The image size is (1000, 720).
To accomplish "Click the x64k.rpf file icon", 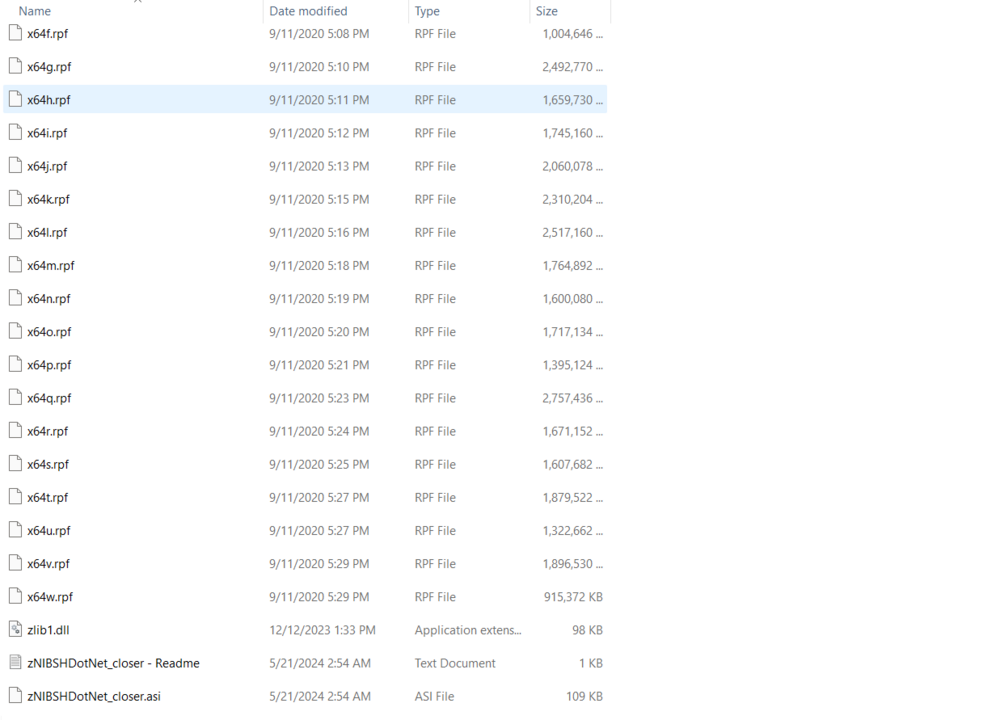I will (14, 198).
